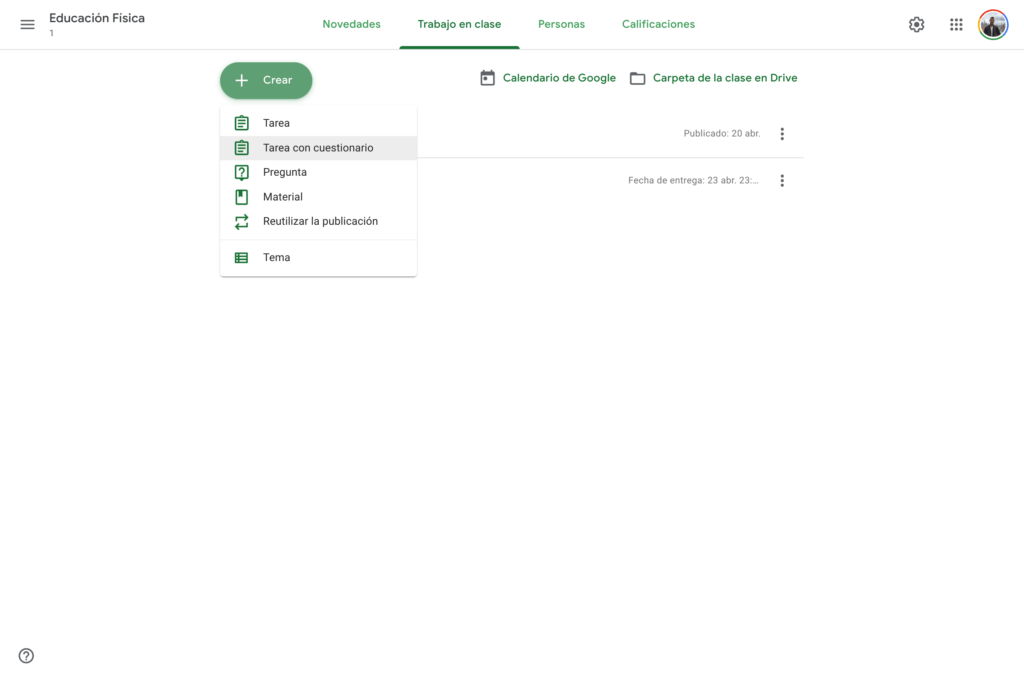Click the Material book icon

tap(241, 197)
